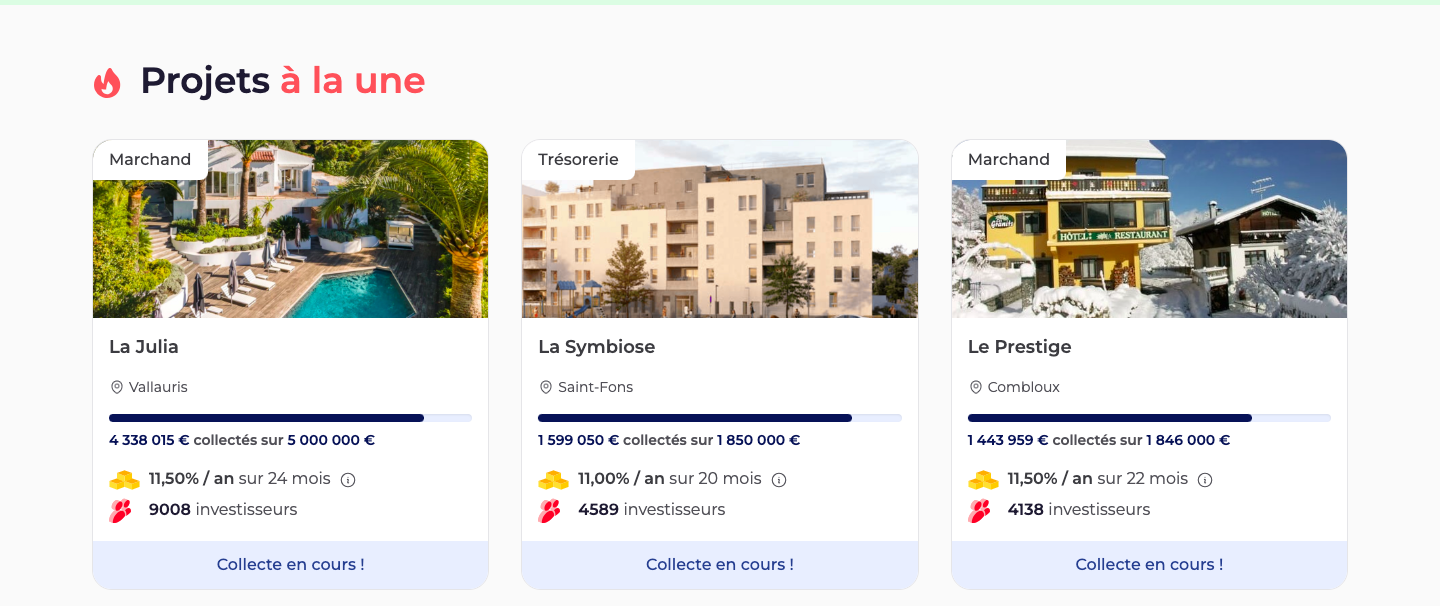Click gold coins icon on Le Prestige card
The height and width of the screenshot is (606, 1440).
983,480
